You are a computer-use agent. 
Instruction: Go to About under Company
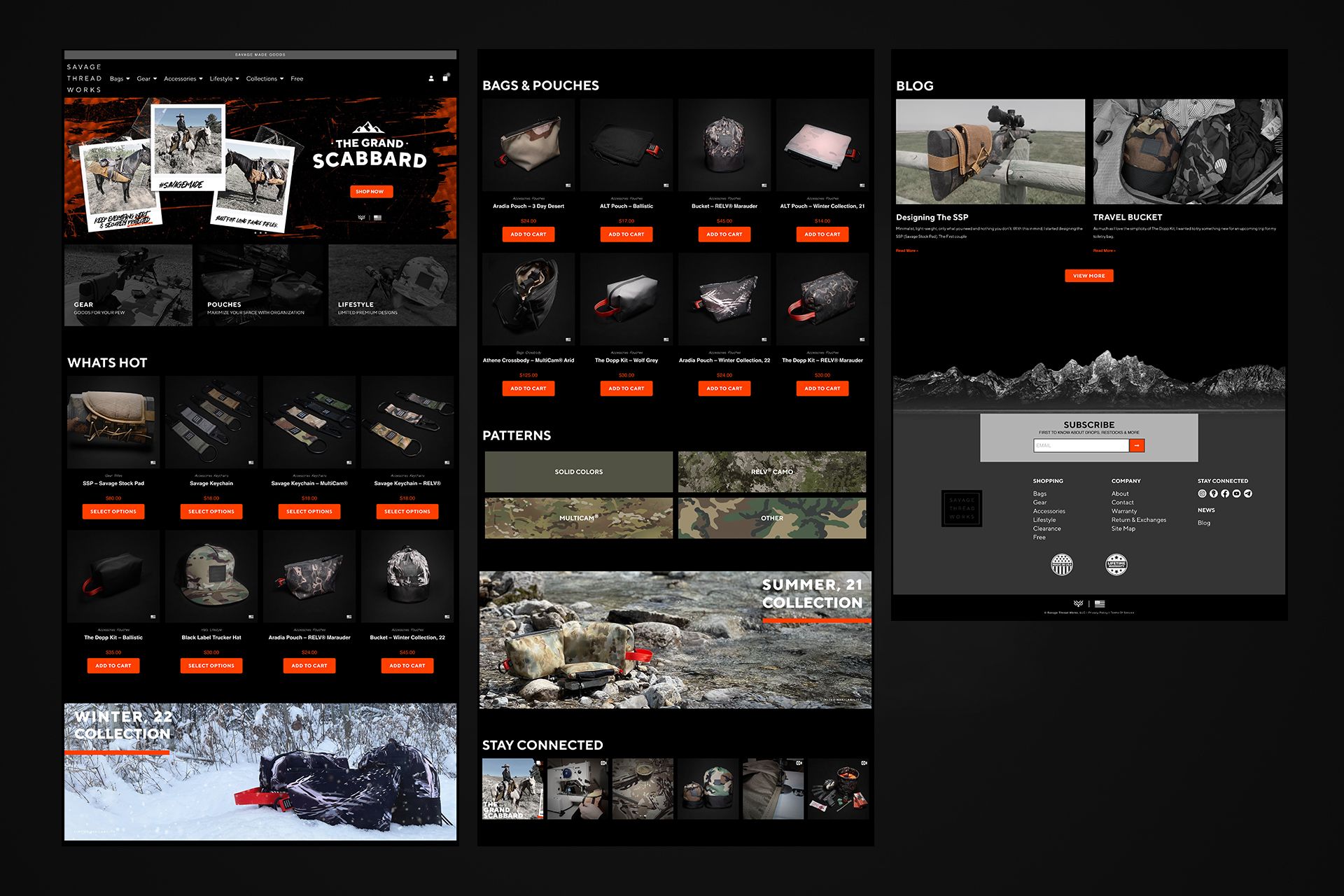1120,493
